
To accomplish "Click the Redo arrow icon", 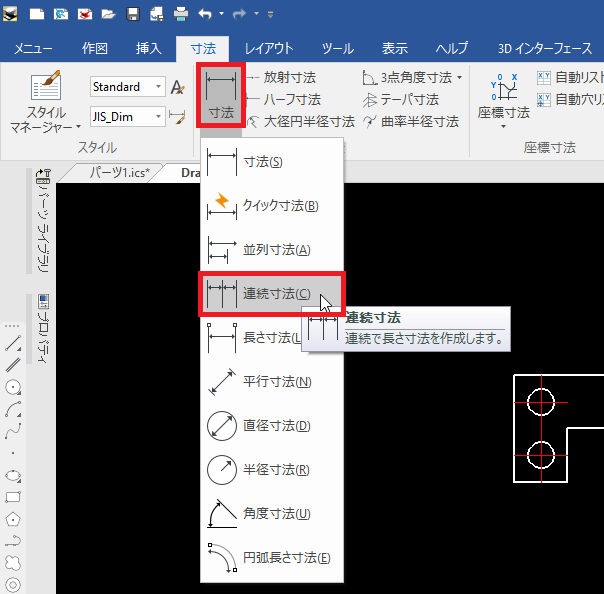I will click(x=239, y=14).
